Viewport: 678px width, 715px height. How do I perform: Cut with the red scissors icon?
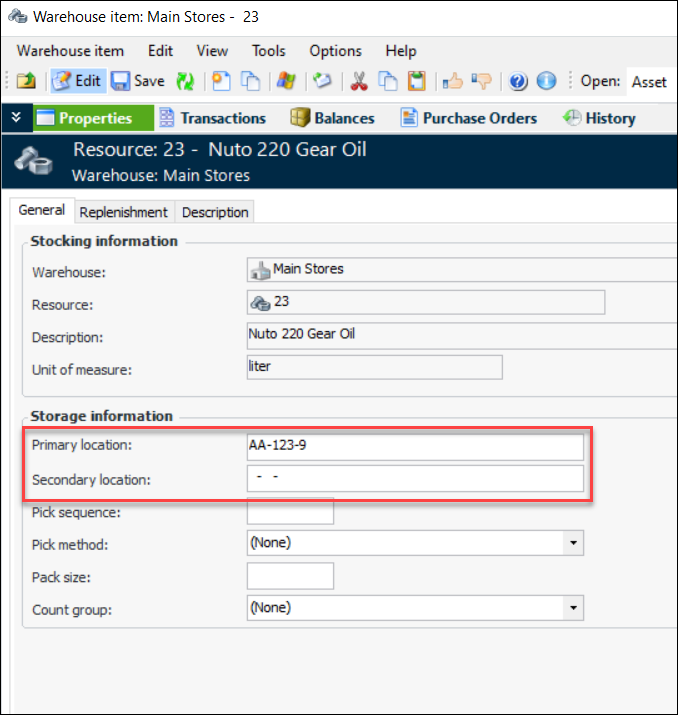coord(359,81)
